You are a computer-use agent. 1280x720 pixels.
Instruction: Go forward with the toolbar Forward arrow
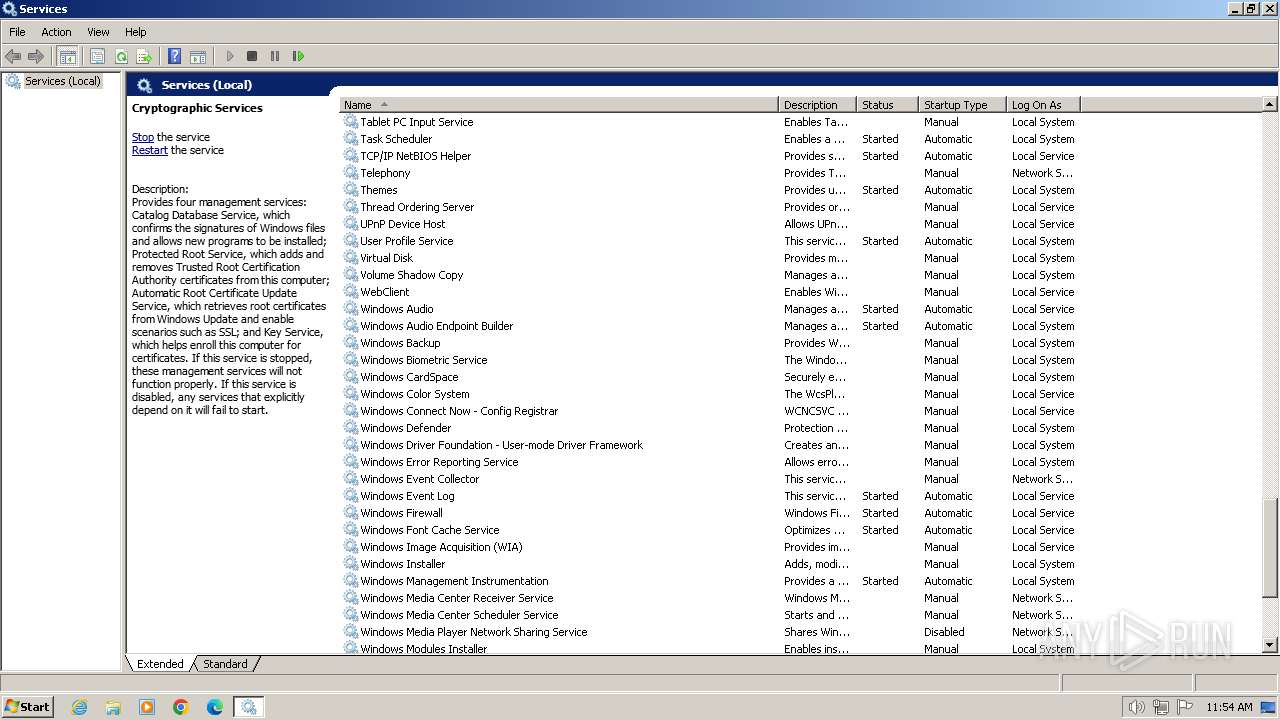pos(36,56)
